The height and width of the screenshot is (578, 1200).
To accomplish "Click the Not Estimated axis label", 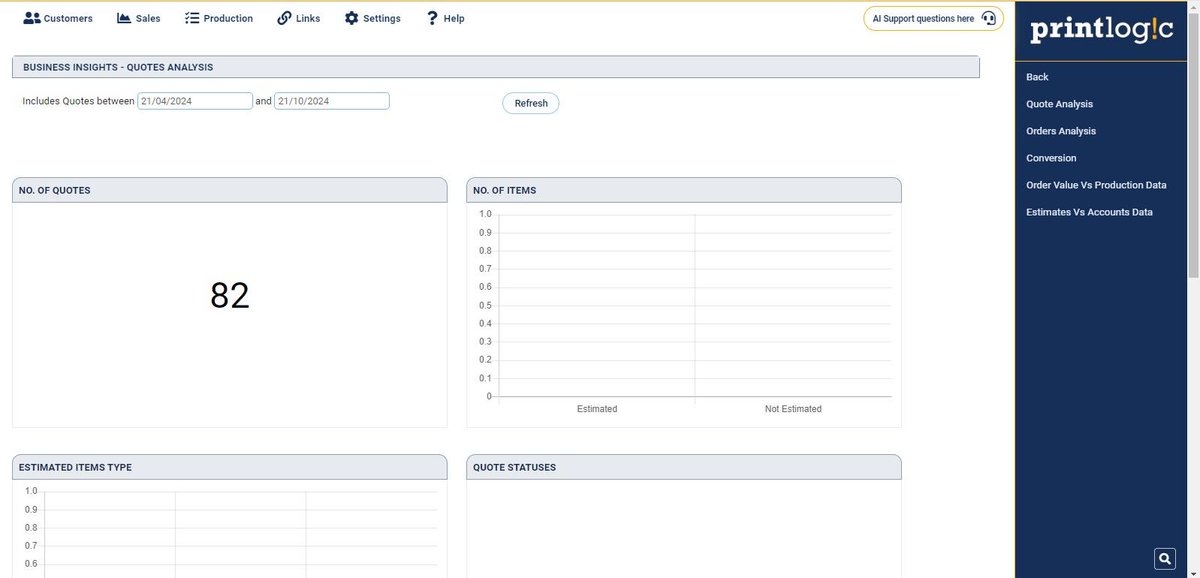I will 793,409.
